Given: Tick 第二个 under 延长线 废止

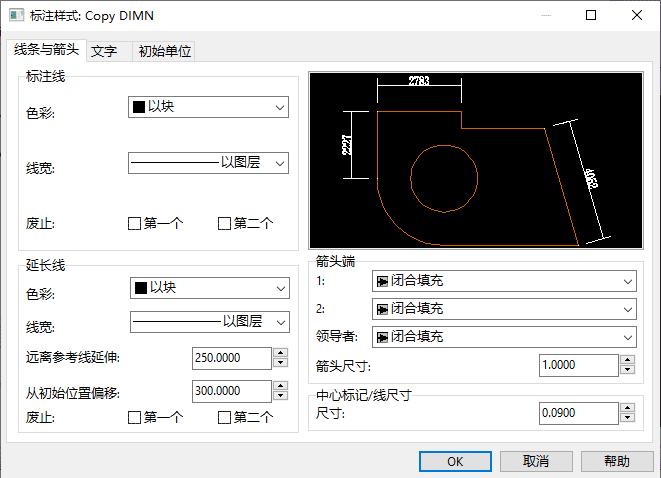Looking at the screenshot, I should tap(225, 418).
